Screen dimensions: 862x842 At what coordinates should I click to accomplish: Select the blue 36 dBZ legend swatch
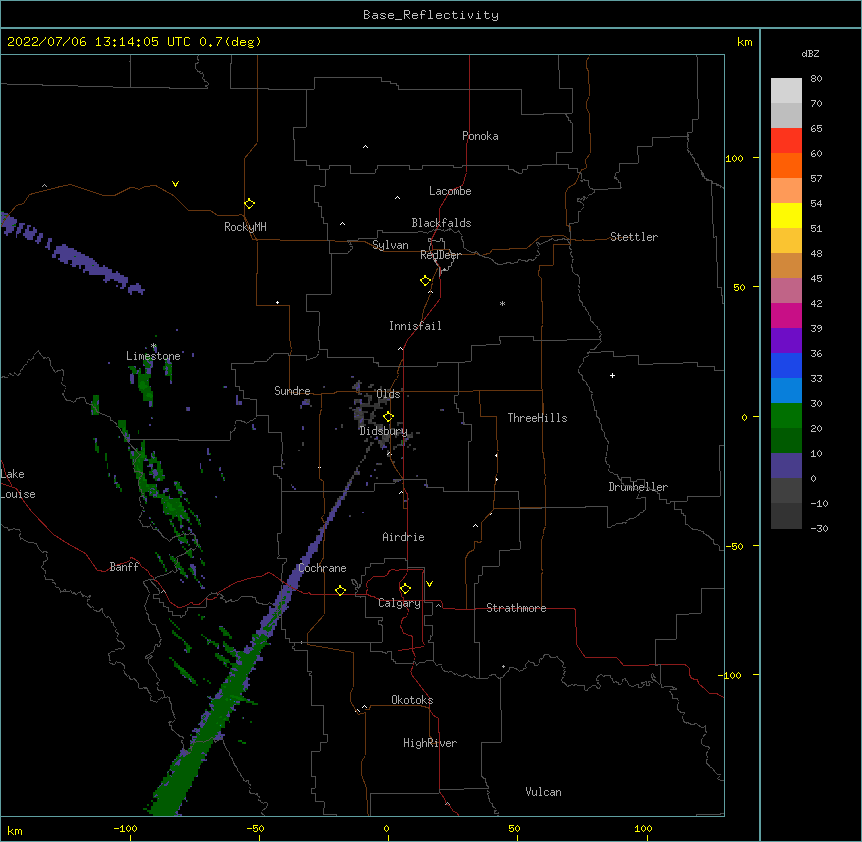786,365
